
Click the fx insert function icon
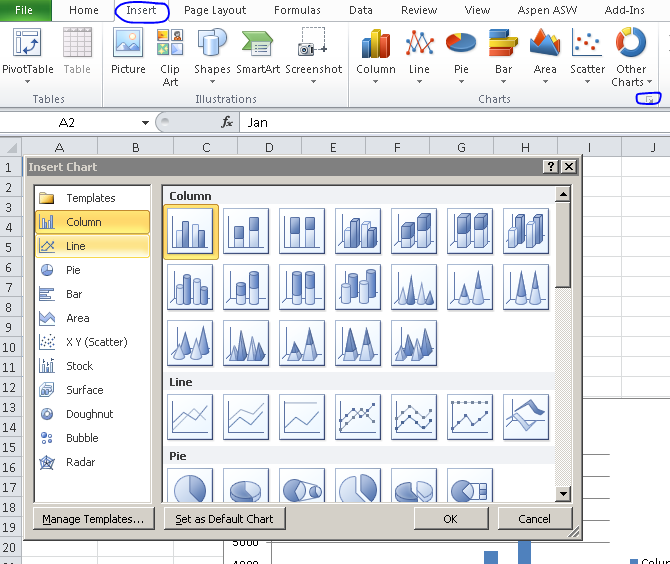pos(227,123)
